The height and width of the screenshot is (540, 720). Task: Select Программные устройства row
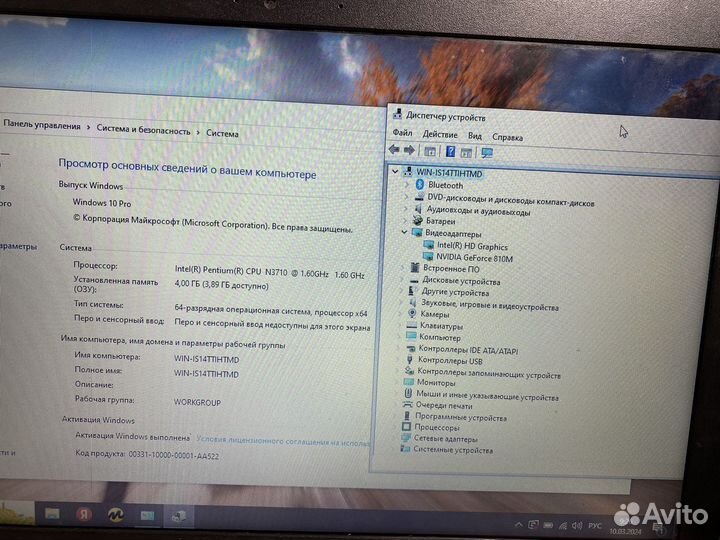[x=461, y=417]
